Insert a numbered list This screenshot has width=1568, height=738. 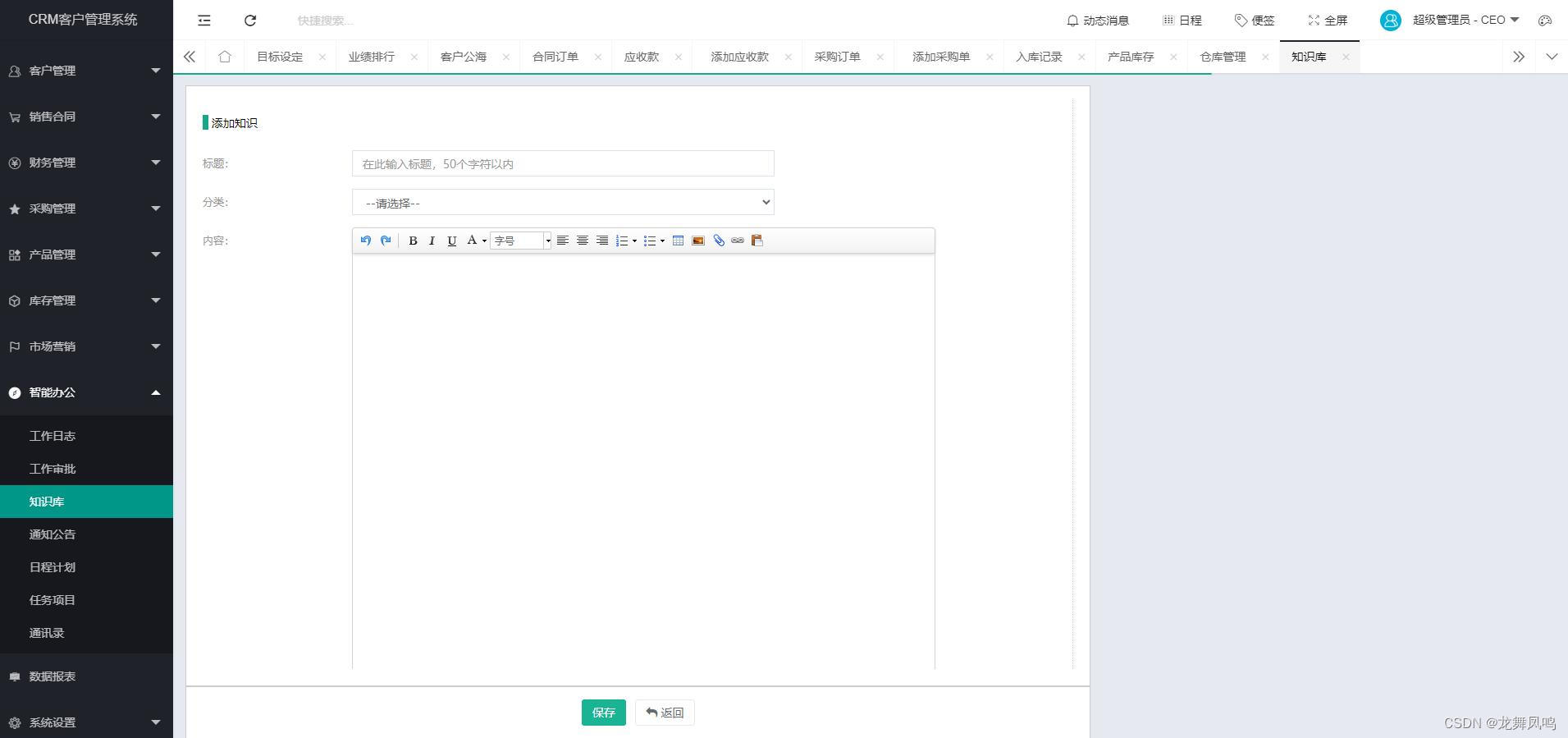pyautogui.click(x=622, y=241)
